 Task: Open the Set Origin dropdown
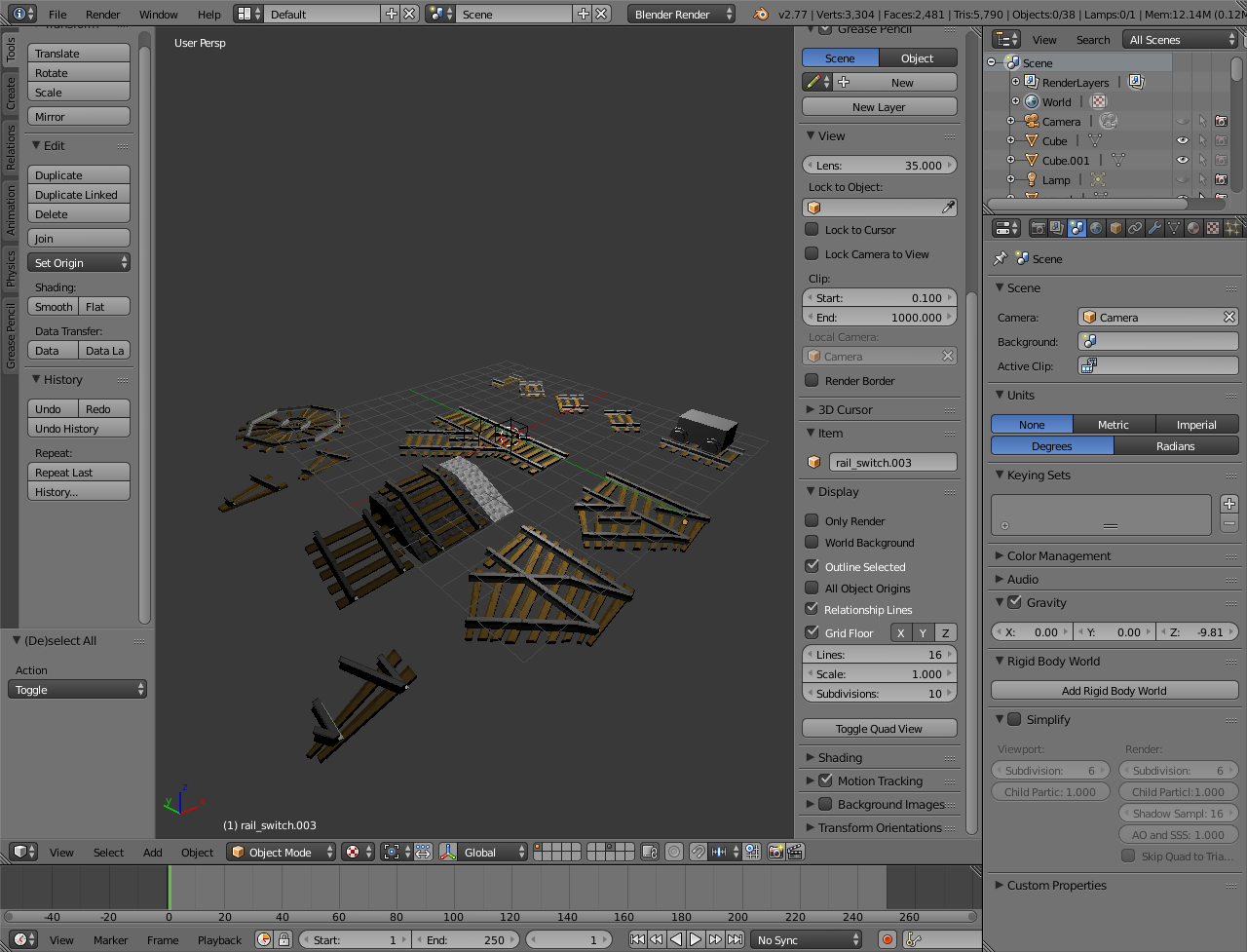(79, 263)
